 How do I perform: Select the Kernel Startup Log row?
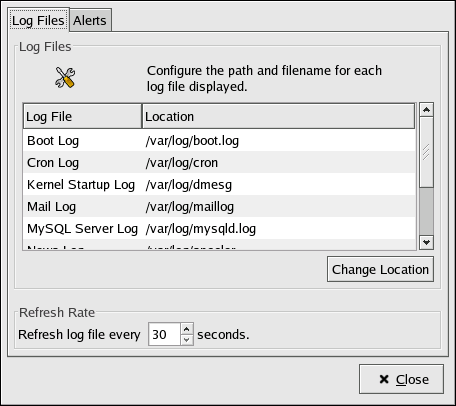[219, 184]
